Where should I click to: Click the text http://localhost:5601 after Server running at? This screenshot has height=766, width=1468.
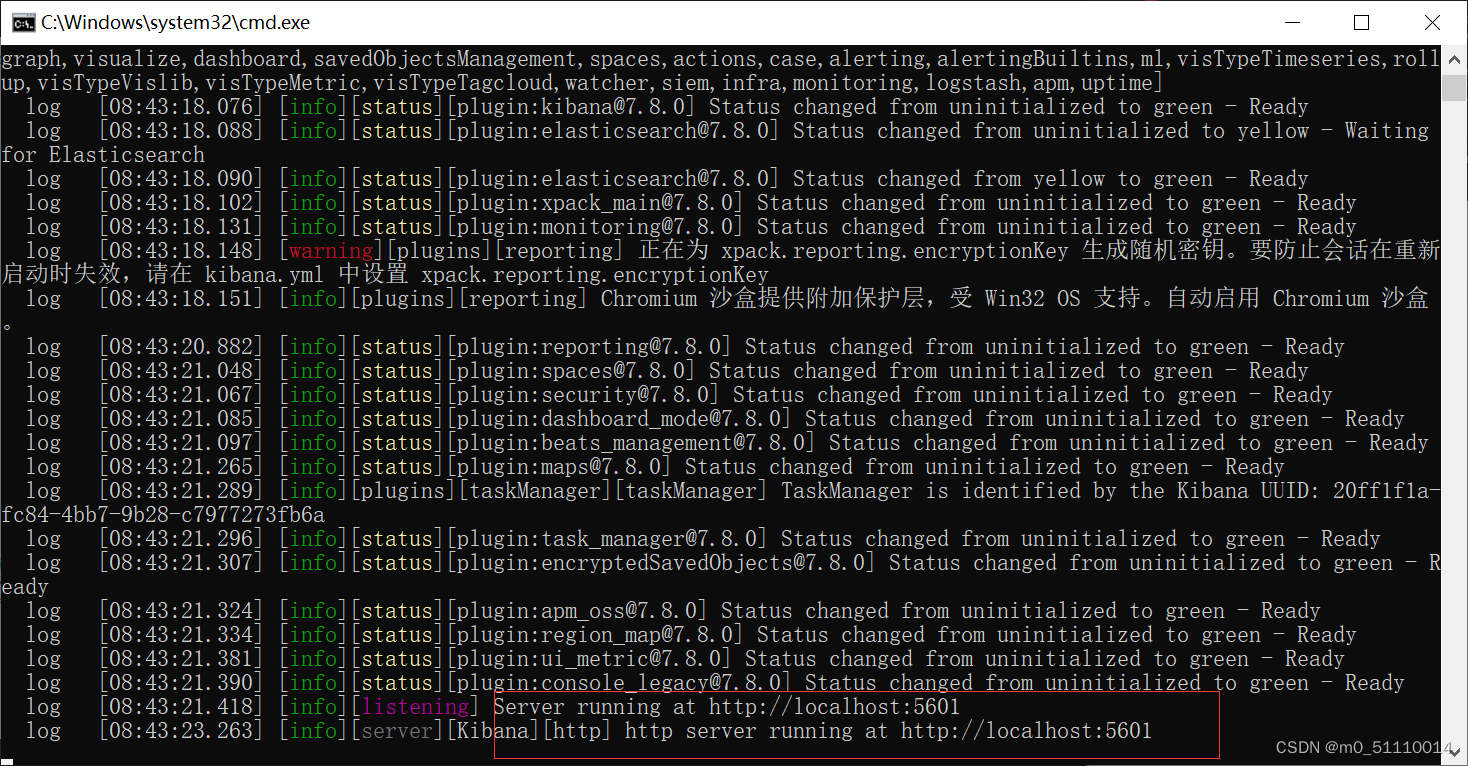point(835,707)
